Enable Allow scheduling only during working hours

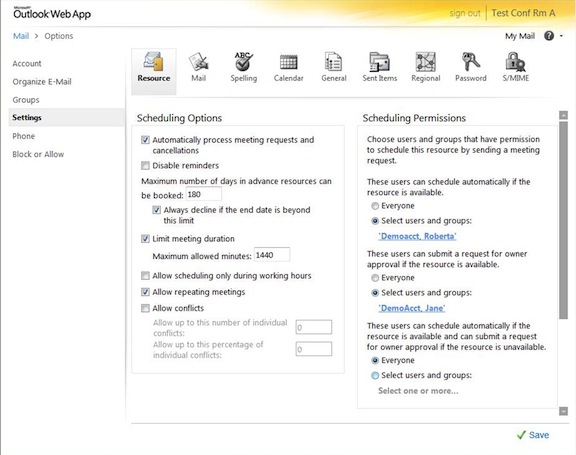point(145,276)
